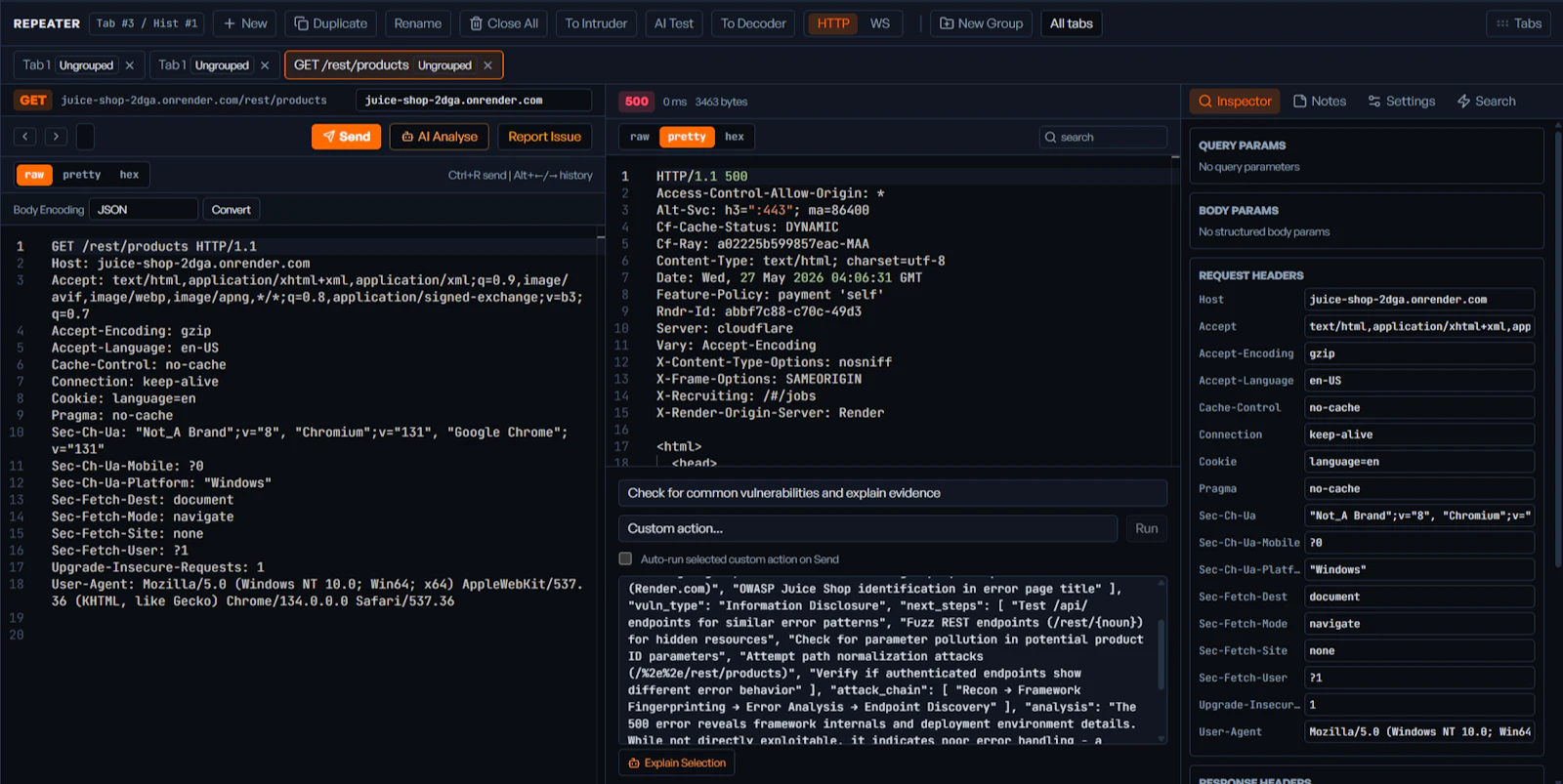
Task: Go to previous history entry arrow
Action: point(26,137)
